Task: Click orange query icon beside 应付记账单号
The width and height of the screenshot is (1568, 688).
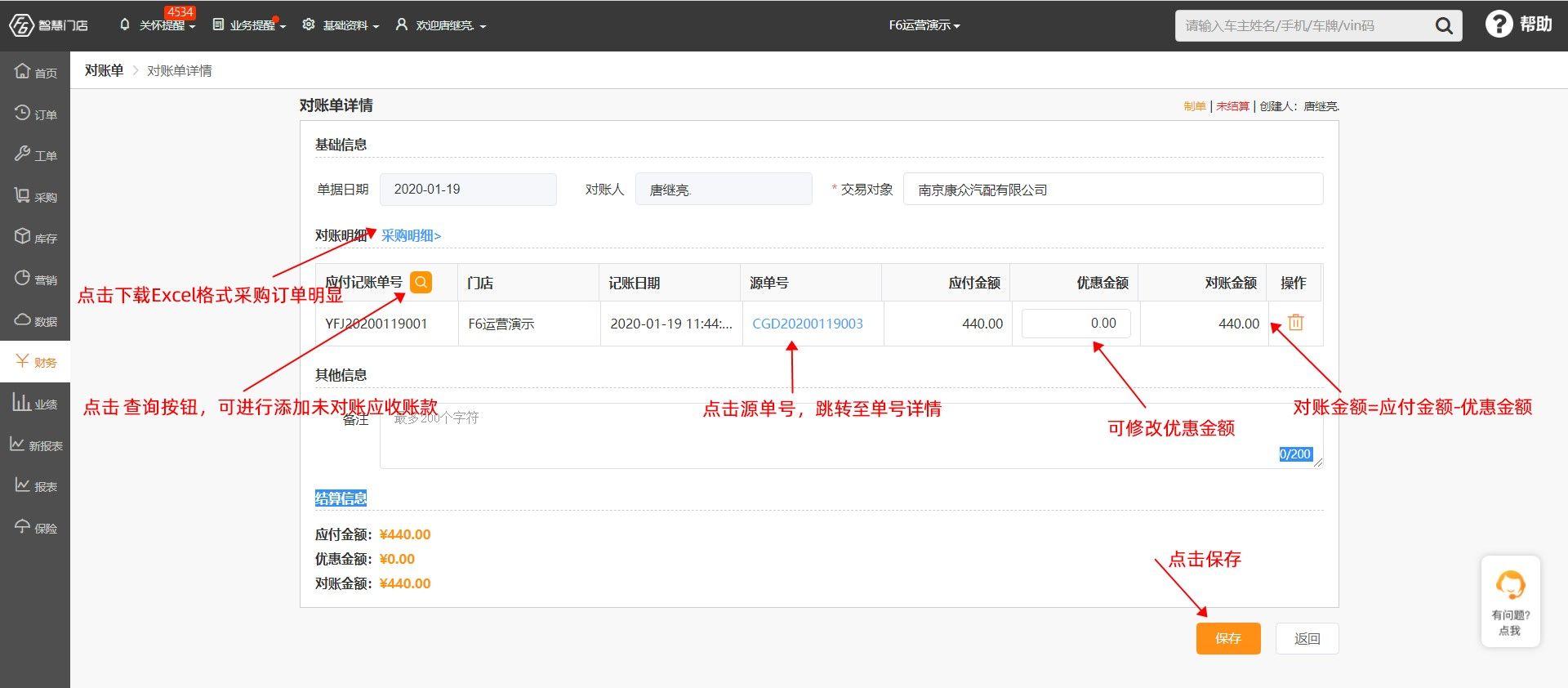Action: pos(421,282)
